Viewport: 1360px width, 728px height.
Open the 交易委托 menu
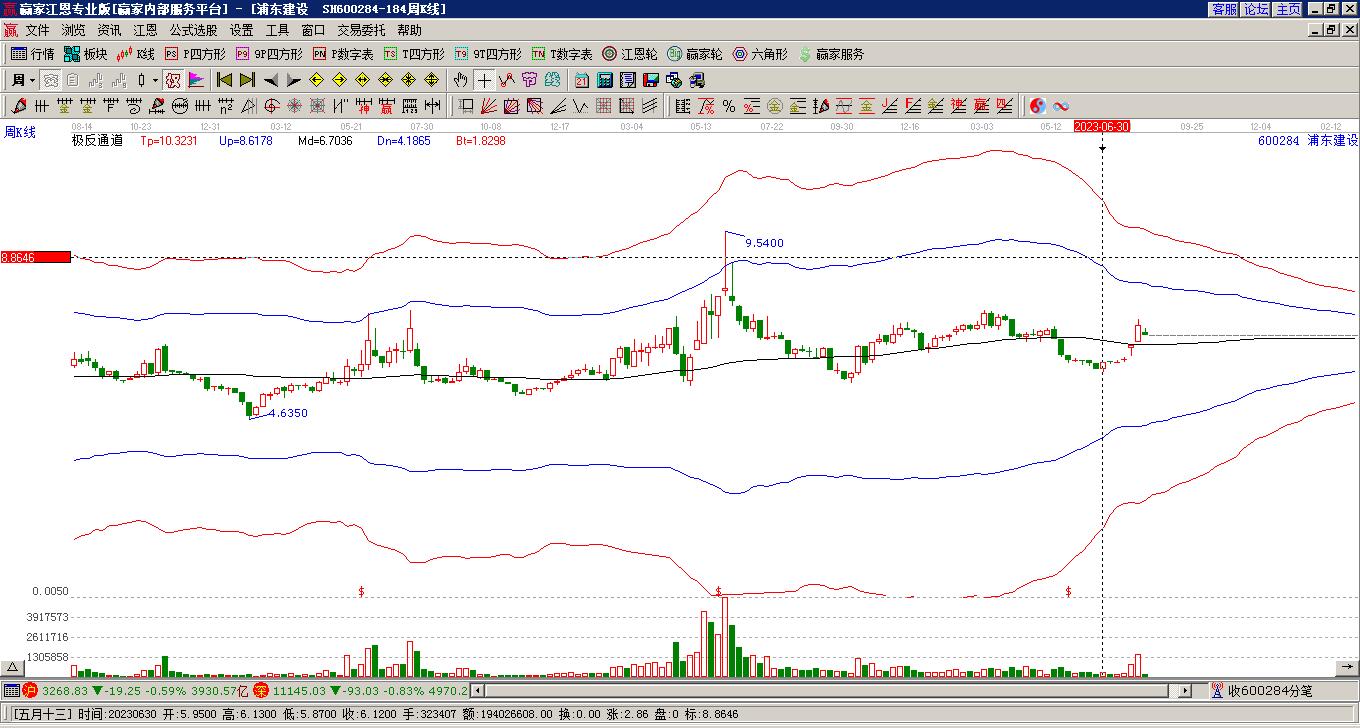(x=361, y=31)
